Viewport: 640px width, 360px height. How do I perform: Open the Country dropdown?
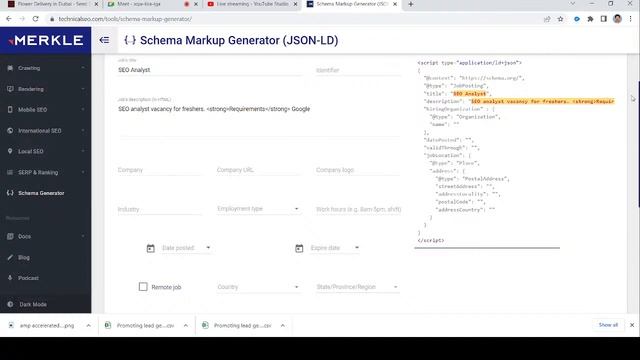tap(259, 287)
